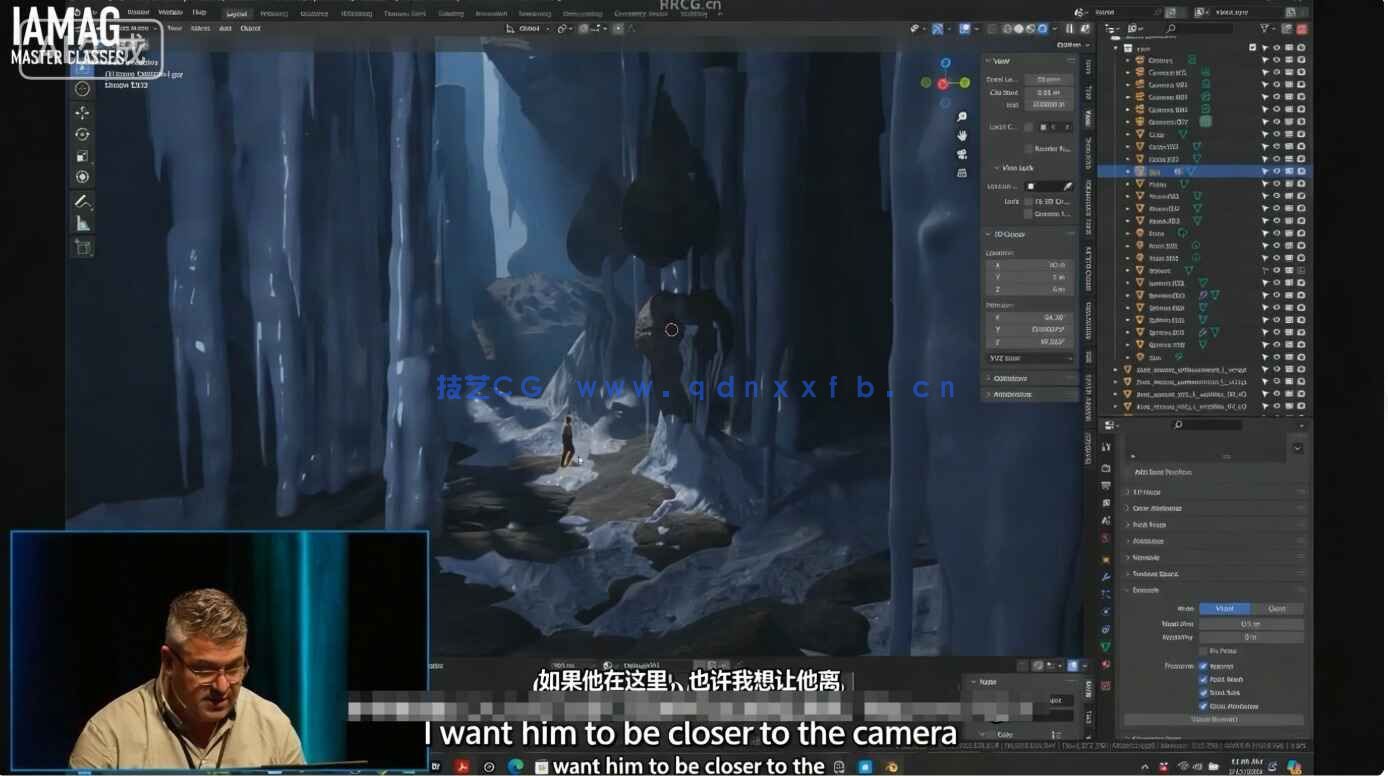Enable Lock Camera to View checkbox

coord(1028,214)
